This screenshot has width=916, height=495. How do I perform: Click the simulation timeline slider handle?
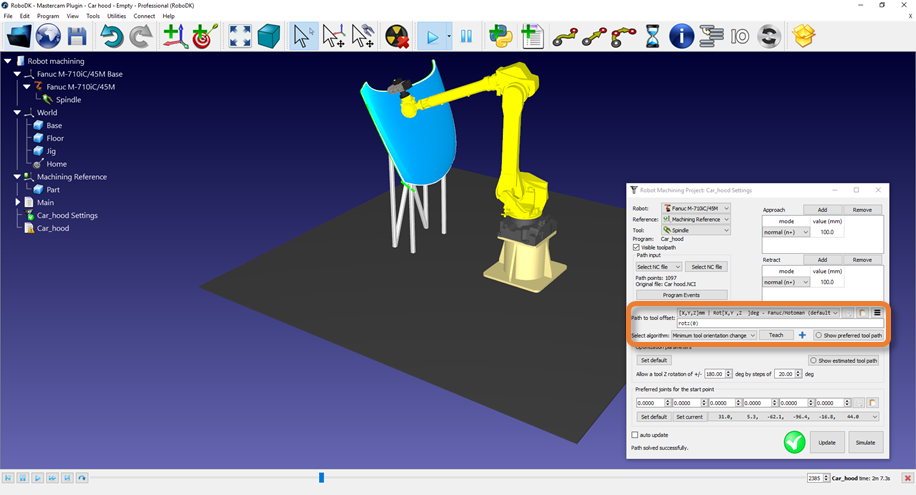tap(321, 478)
